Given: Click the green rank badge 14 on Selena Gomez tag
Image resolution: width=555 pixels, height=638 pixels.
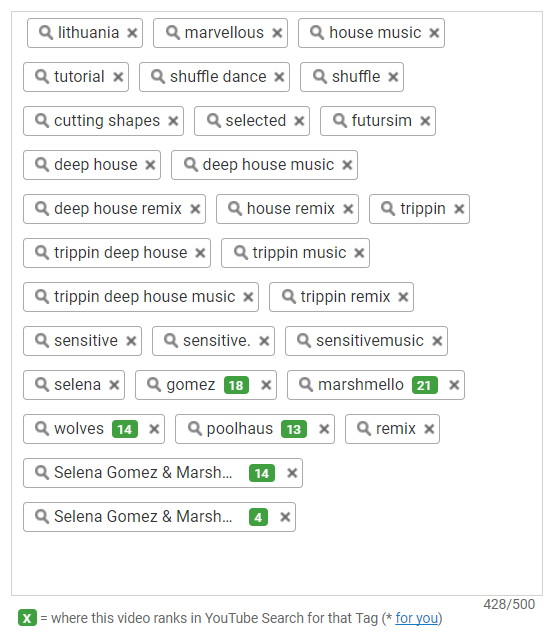Looking at the screenshot, I should tap(262, 473).
